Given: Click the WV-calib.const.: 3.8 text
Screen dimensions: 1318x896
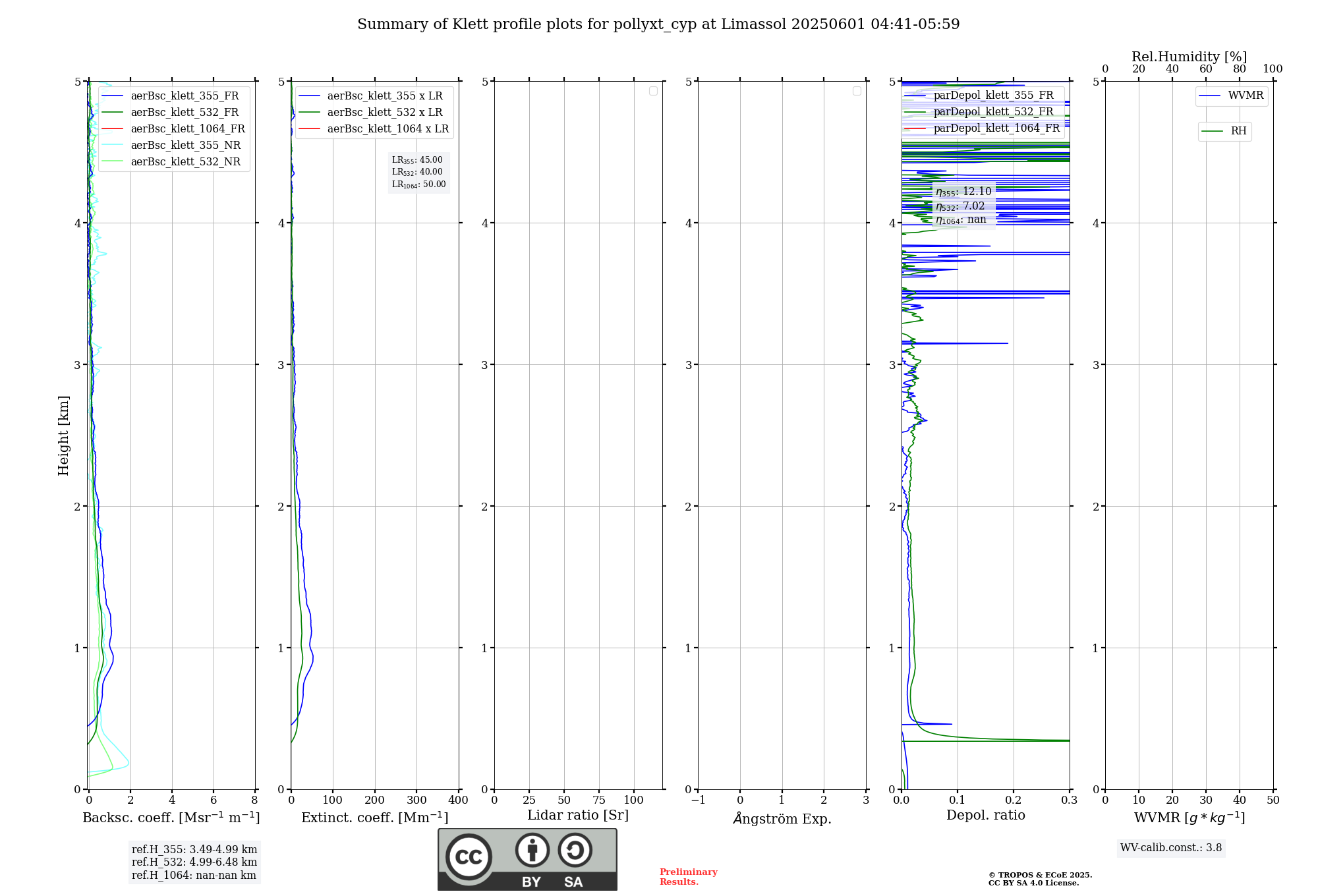Looking at the screenshot, I should (1171, 848).
